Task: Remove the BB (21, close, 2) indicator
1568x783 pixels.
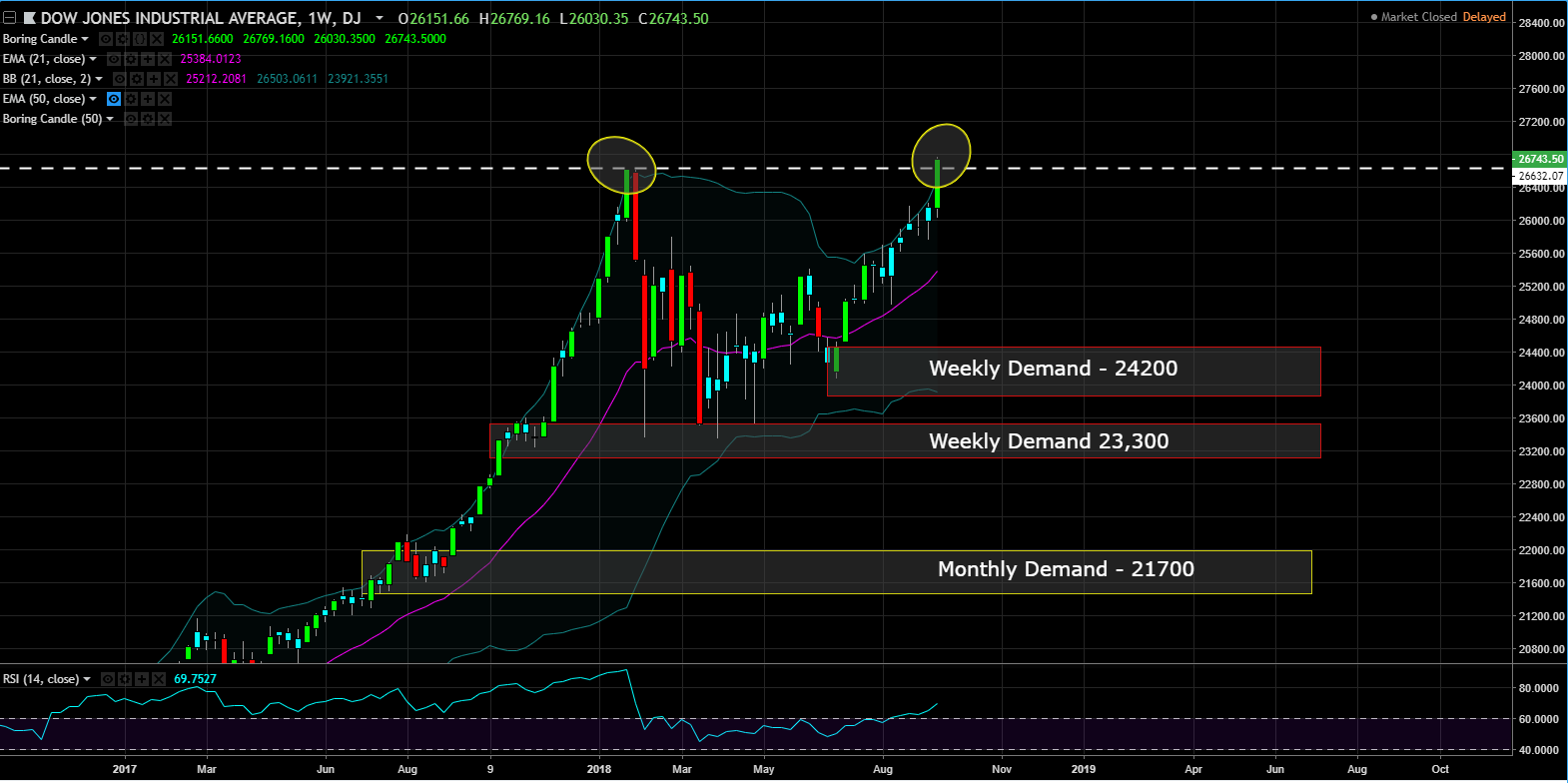Action: 171,79
